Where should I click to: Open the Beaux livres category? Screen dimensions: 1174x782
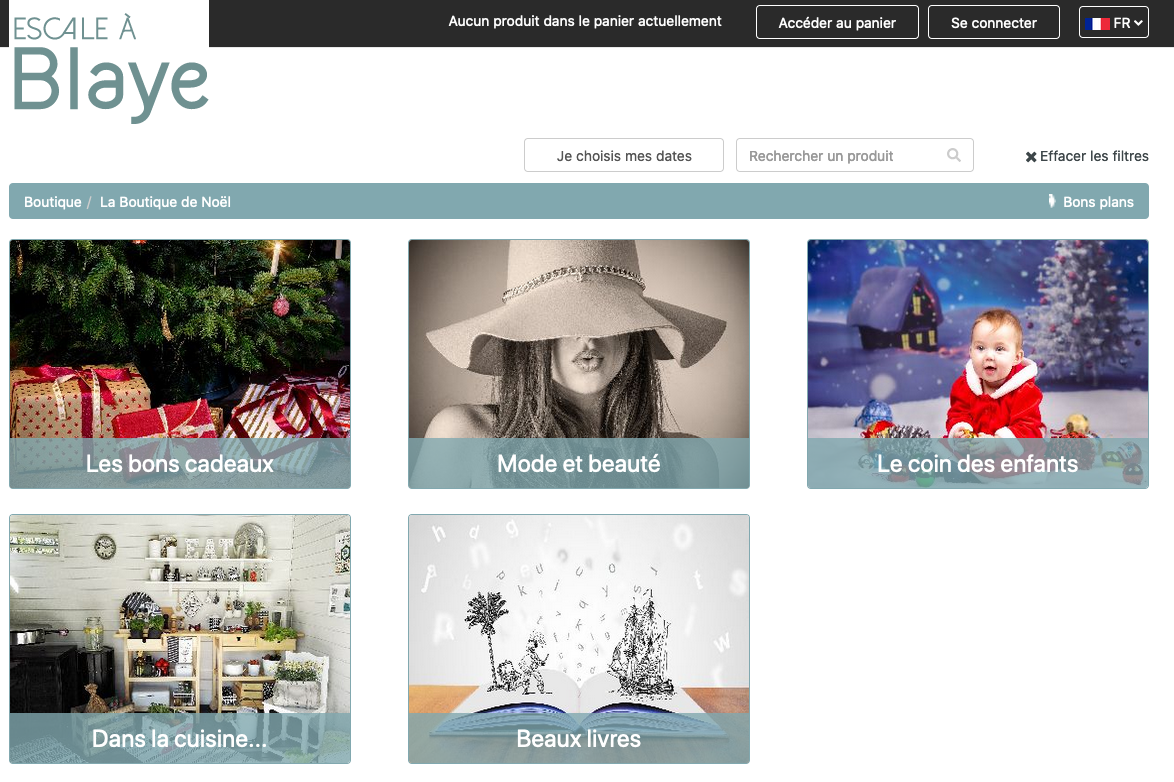(x=579, y=639)
